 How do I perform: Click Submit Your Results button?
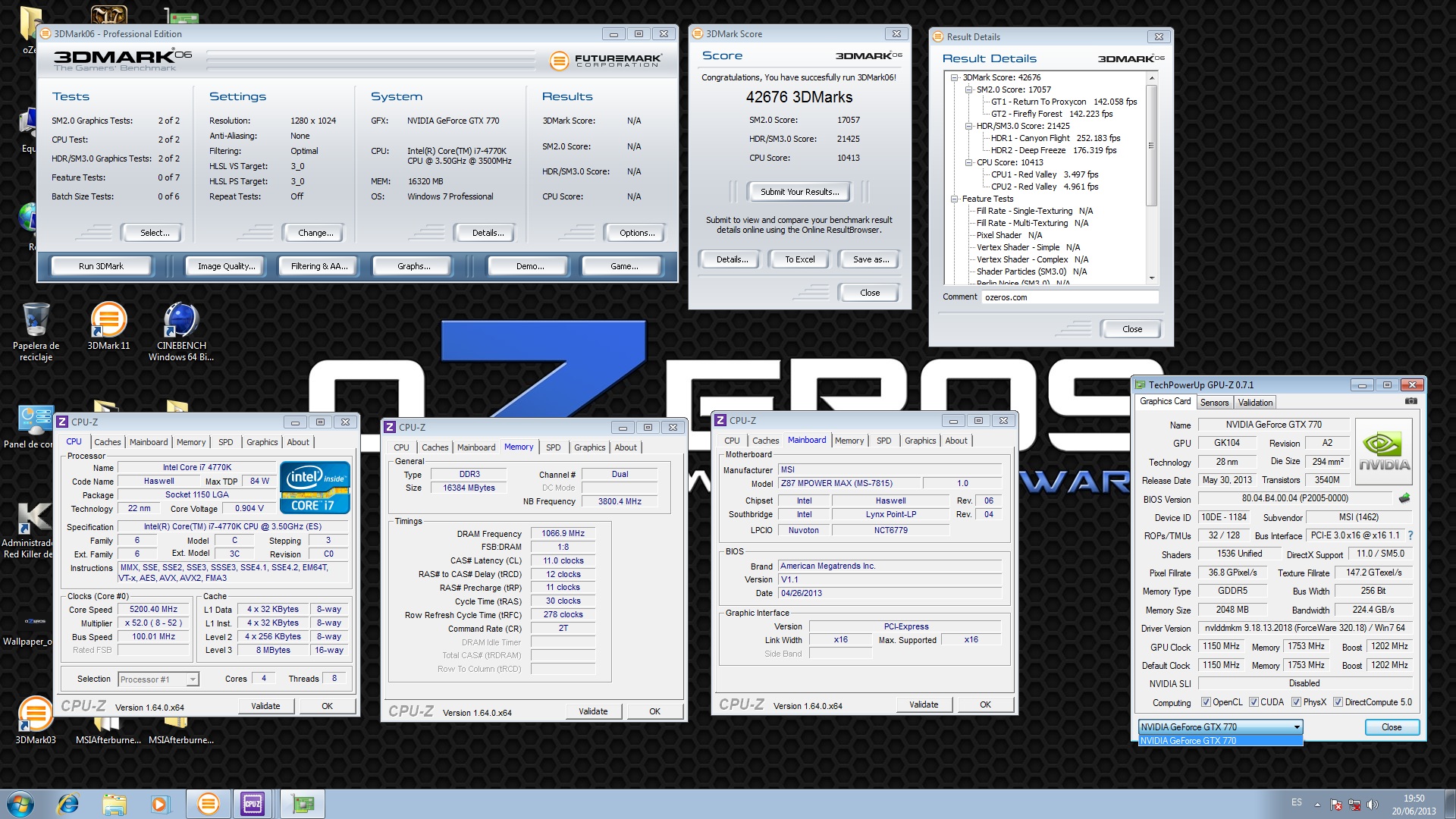[x=799, y=192]
